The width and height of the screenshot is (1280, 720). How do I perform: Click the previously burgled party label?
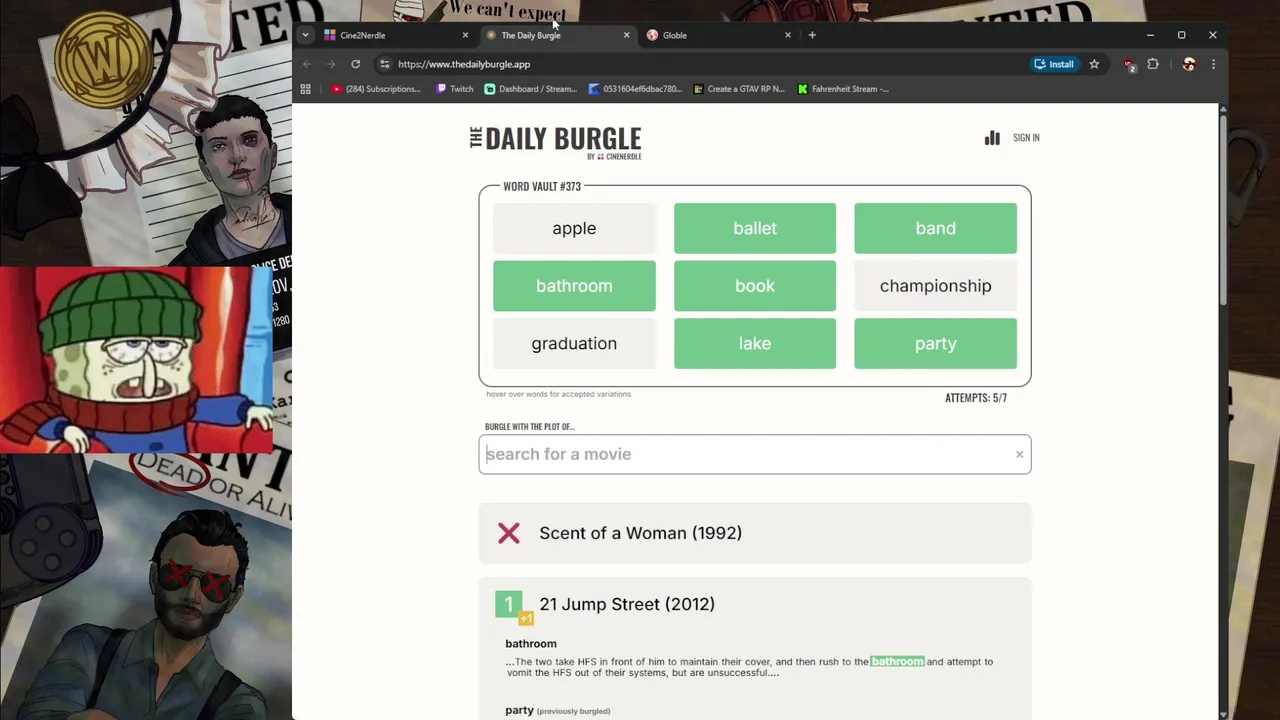click(x=557, y=710)
